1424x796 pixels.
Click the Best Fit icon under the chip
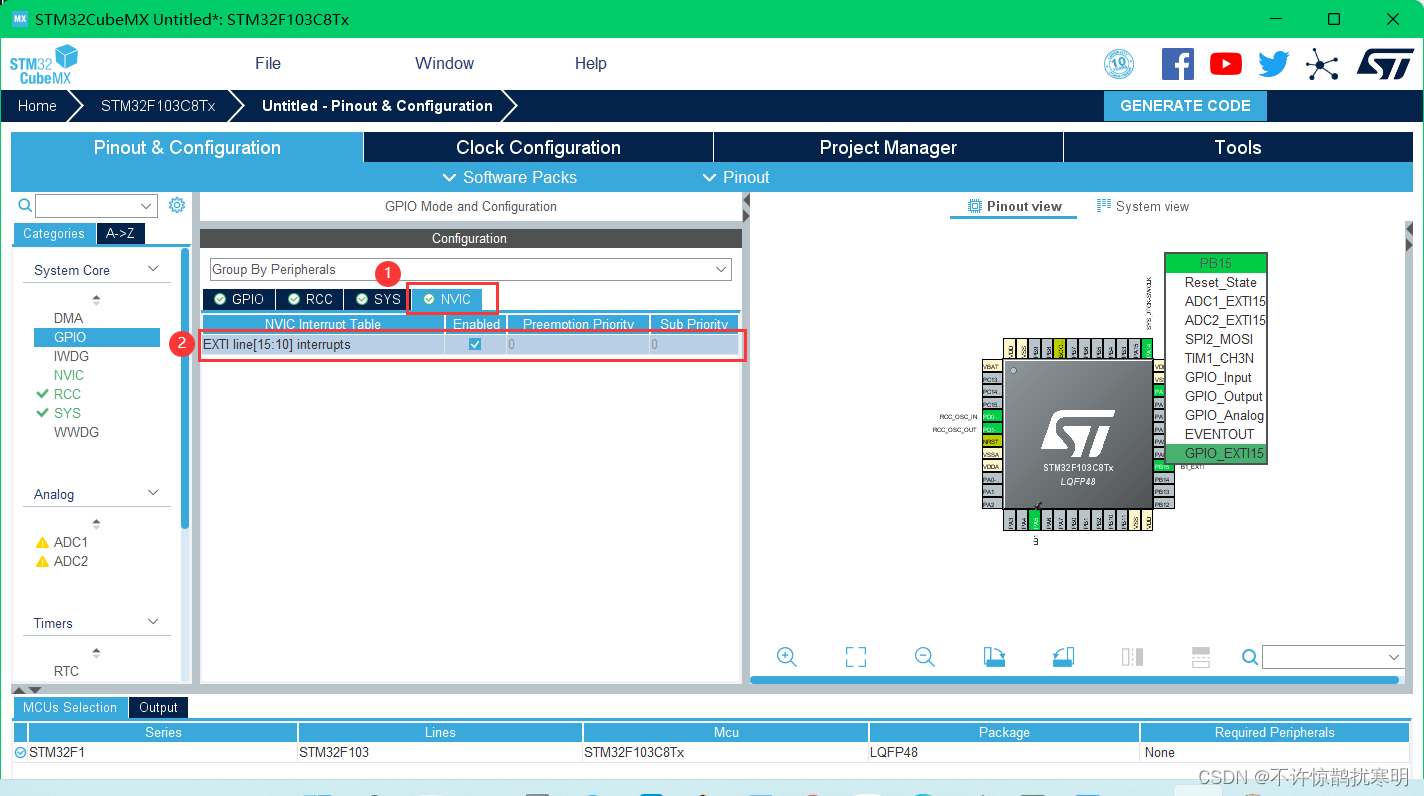tap(855, 657)
